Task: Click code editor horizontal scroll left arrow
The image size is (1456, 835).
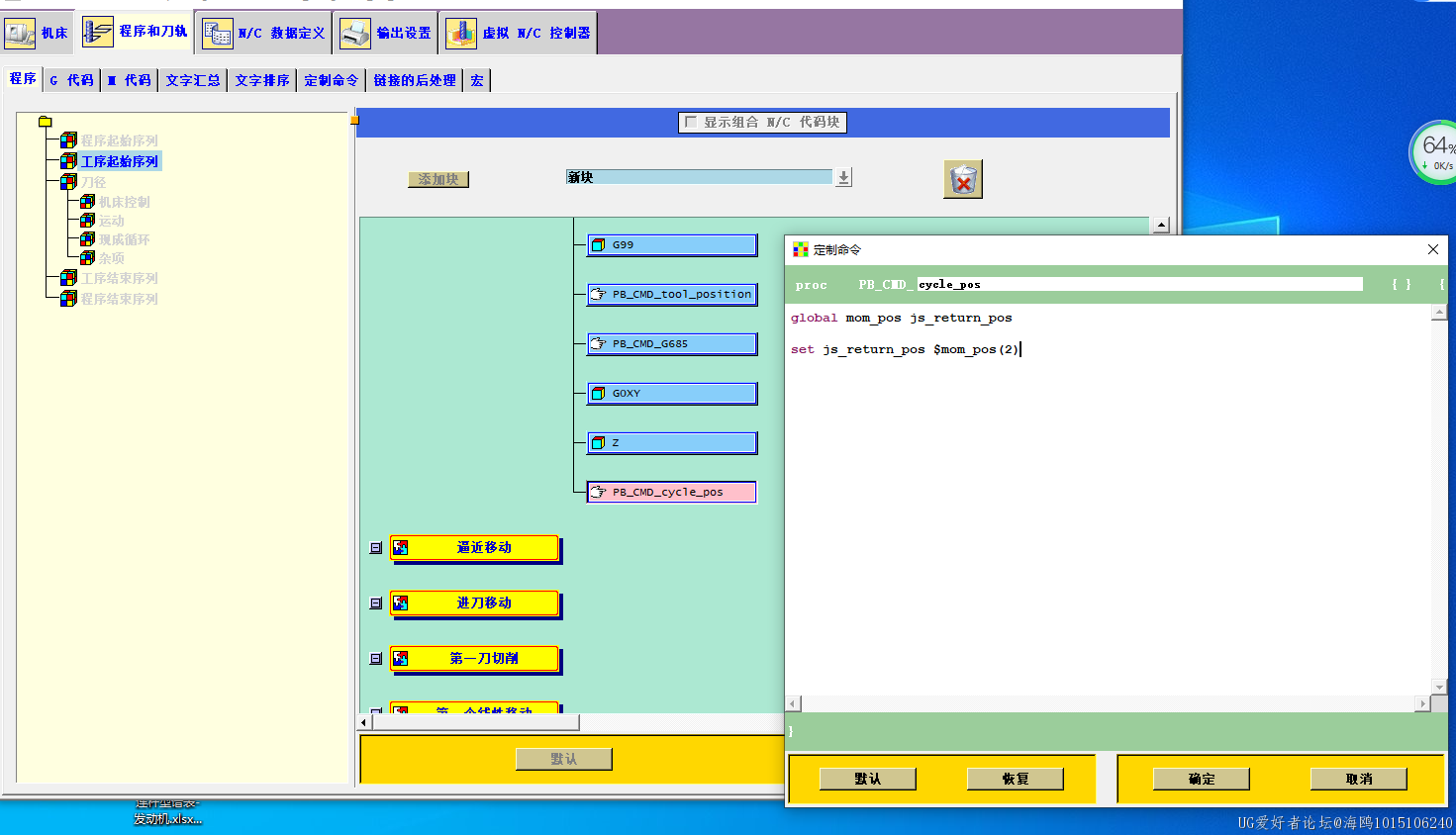Action: point(792,703)
